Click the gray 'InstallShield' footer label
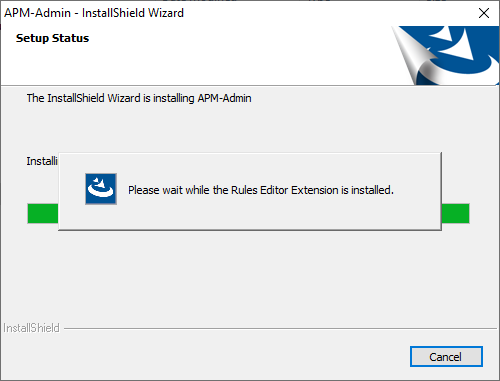Viewport: 500px width, 381px height. pyautogui.click(x=31, y=328)
